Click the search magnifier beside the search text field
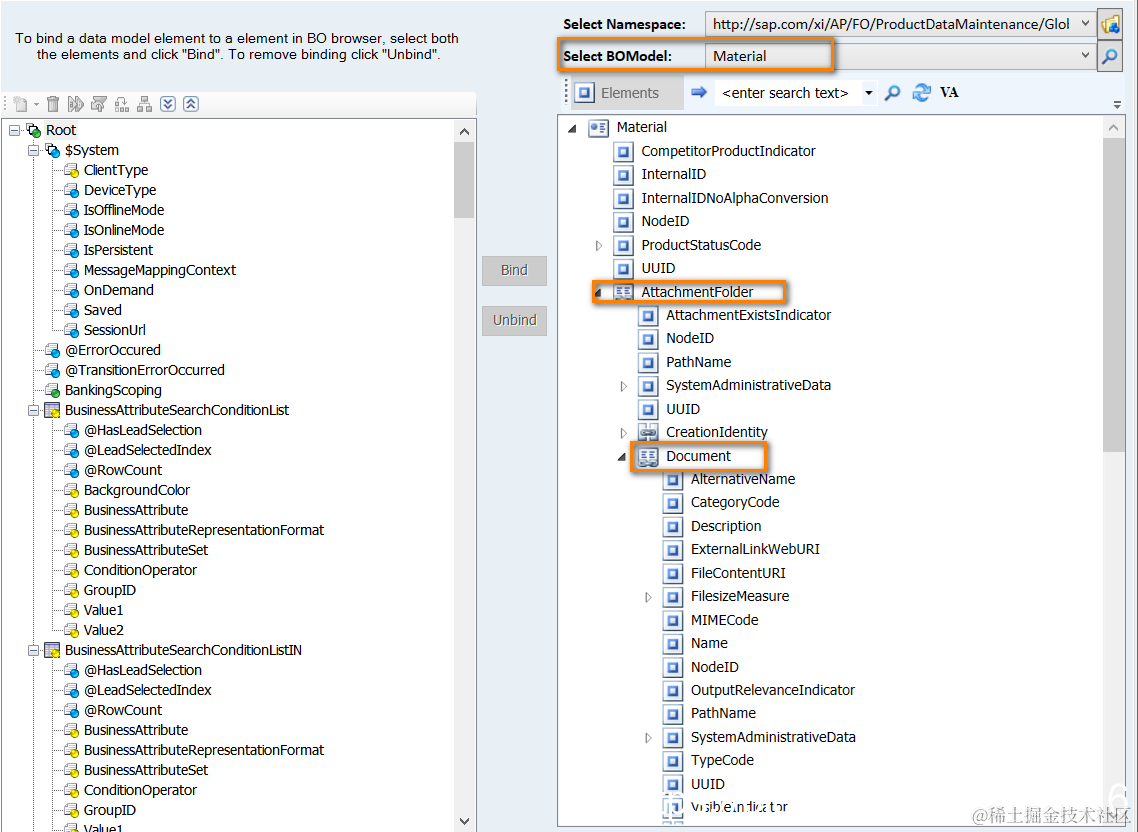 pyautogui.click(x=893, y=93)
